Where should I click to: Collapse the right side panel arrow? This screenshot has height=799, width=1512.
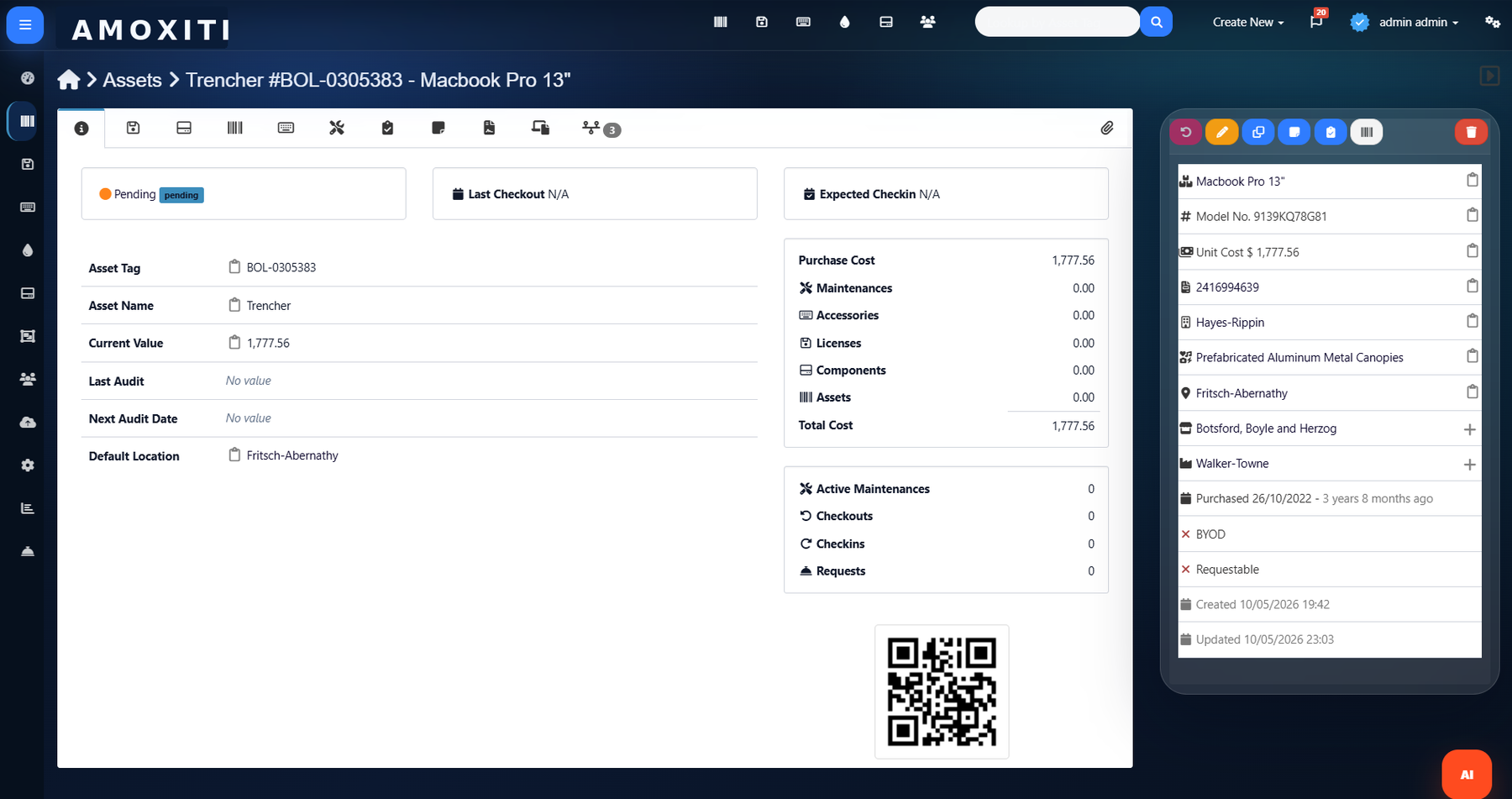tap(1489, 76)
